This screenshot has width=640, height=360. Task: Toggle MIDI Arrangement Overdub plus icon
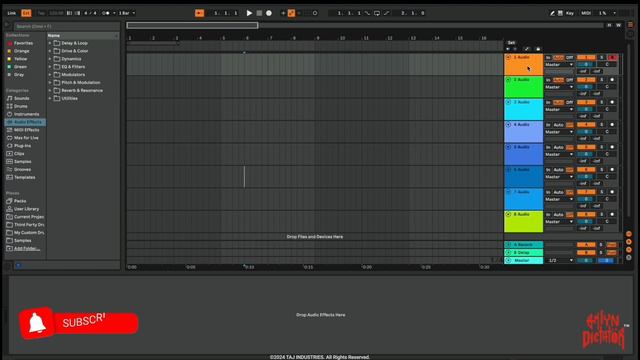[283, 13]
